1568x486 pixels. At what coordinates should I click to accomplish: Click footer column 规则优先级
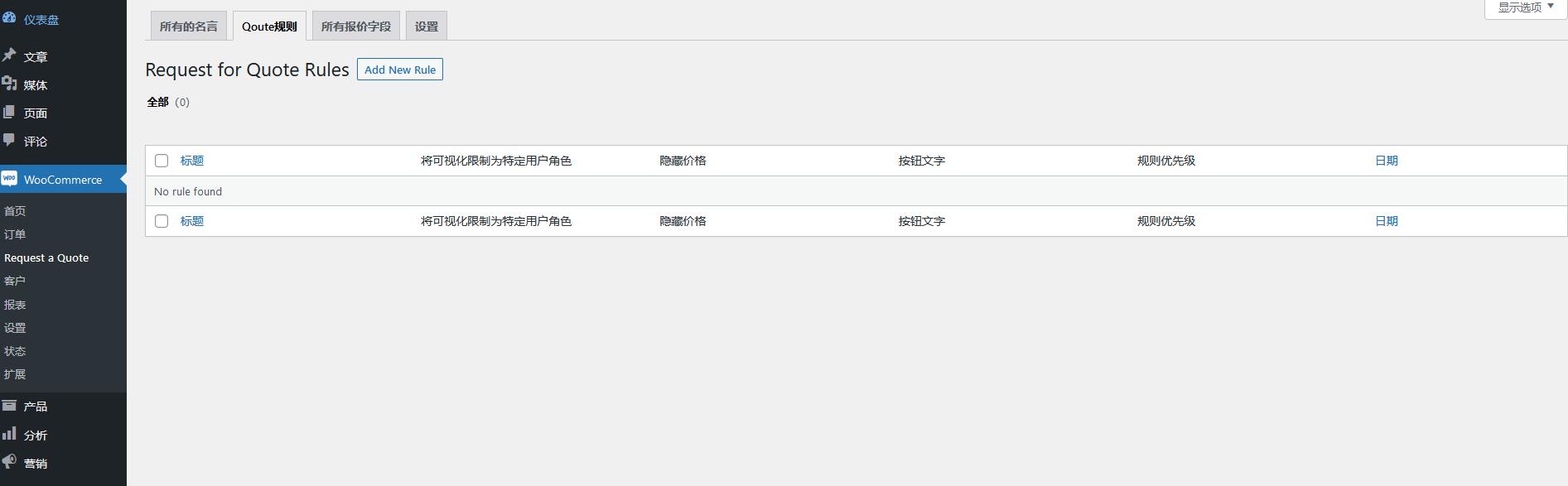[1166, 221]
